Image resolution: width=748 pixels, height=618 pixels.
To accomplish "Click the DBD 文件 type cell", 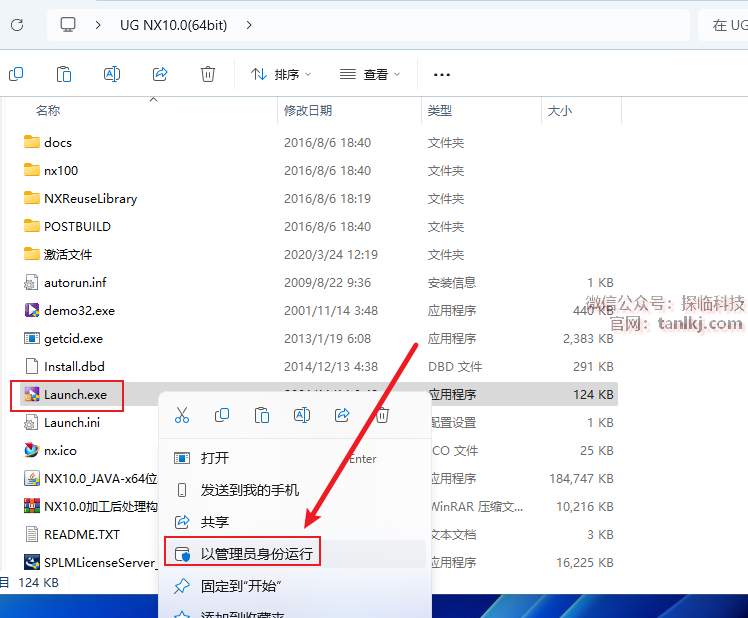I will tap(455, 367).
